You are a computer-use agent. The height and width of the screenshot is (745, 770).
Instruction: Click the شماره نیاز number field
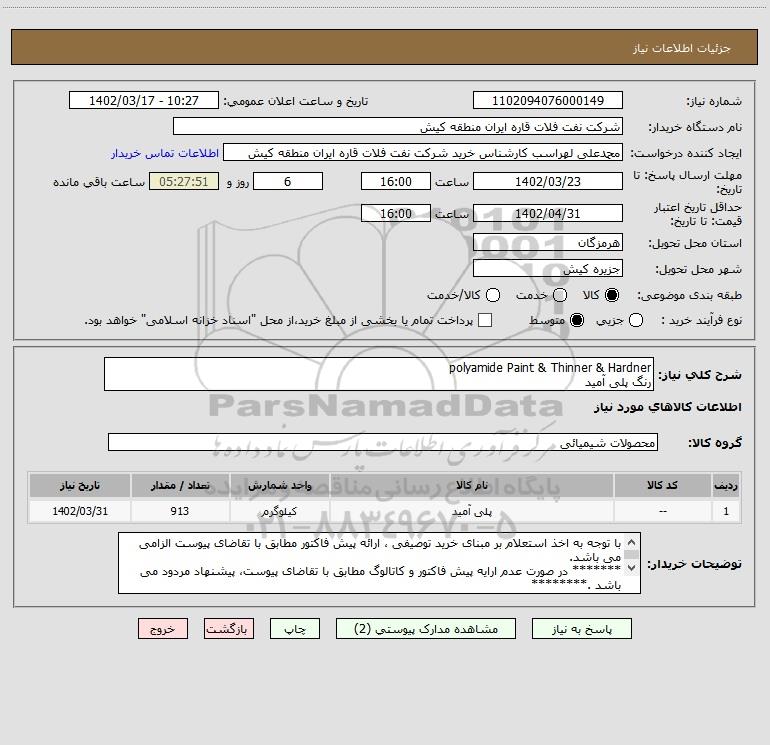click(548, 100)
